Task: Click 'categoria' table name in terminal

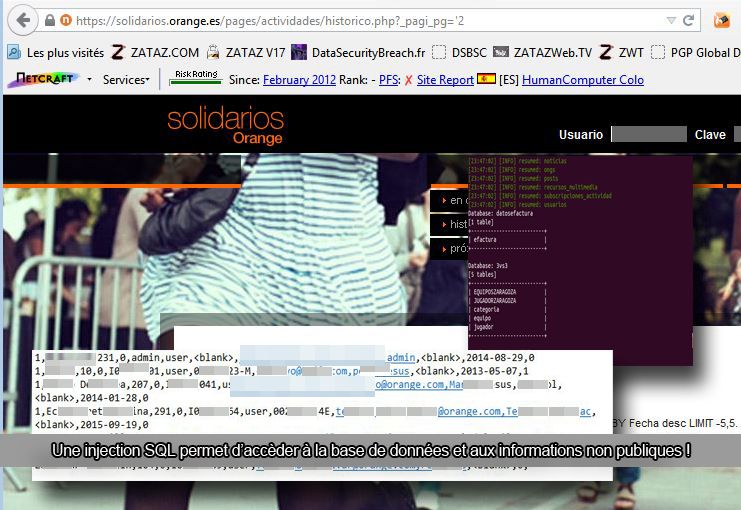Action: point(486,310)
